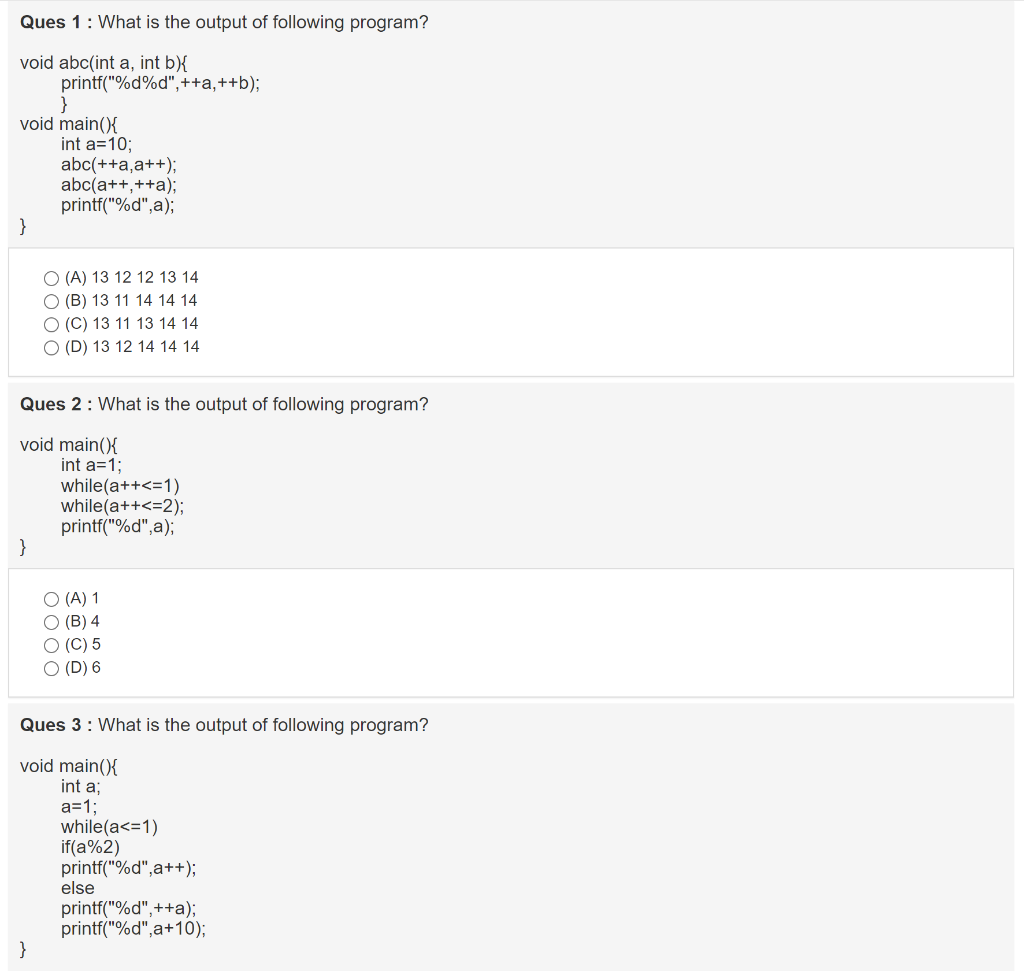Choose answer (C) 13 11 13 14 14 in Ques 1
Viewport: 1024px width, 971px height.
click(x=51, y=323)
